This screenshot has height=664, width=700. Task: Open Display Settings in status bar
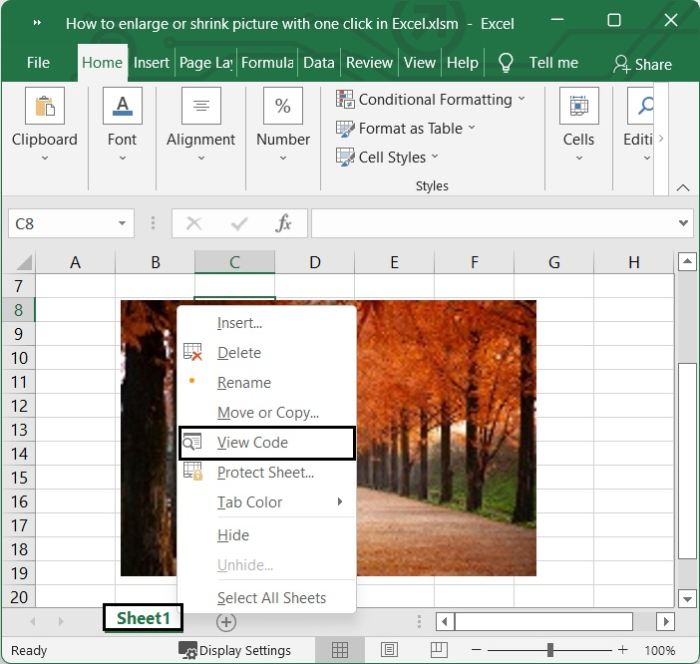pos(235,650)
